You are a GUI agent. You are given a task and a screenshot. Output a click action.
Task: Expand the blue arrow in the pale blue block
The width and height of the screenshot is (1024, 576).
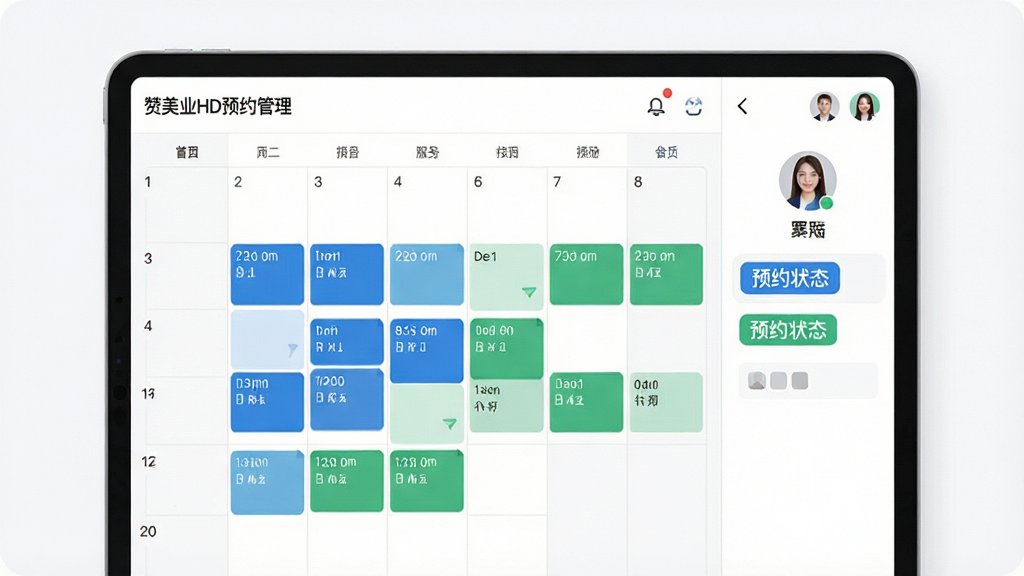point(293,350)
